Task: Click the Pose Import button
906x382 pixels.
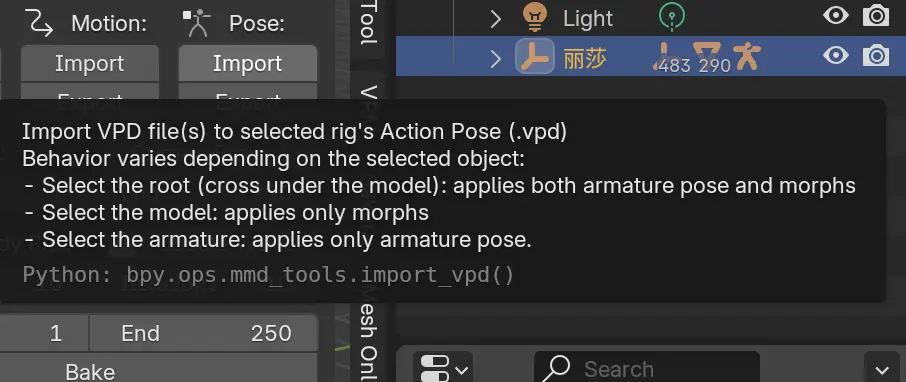Action: [247, 63]
